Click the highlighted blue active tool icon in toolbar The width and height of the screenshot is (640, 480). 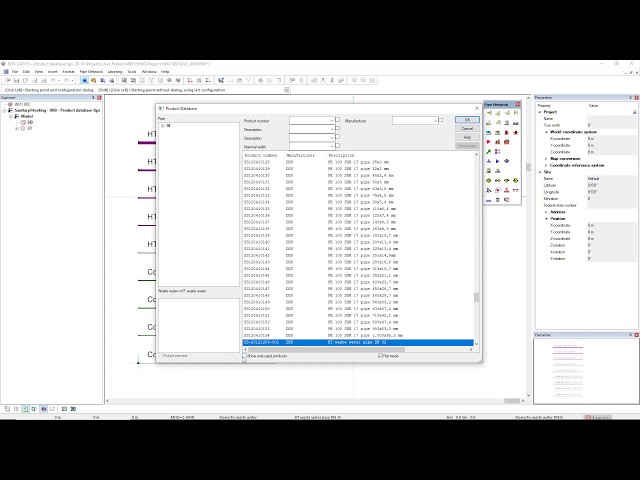pos(84,80)
